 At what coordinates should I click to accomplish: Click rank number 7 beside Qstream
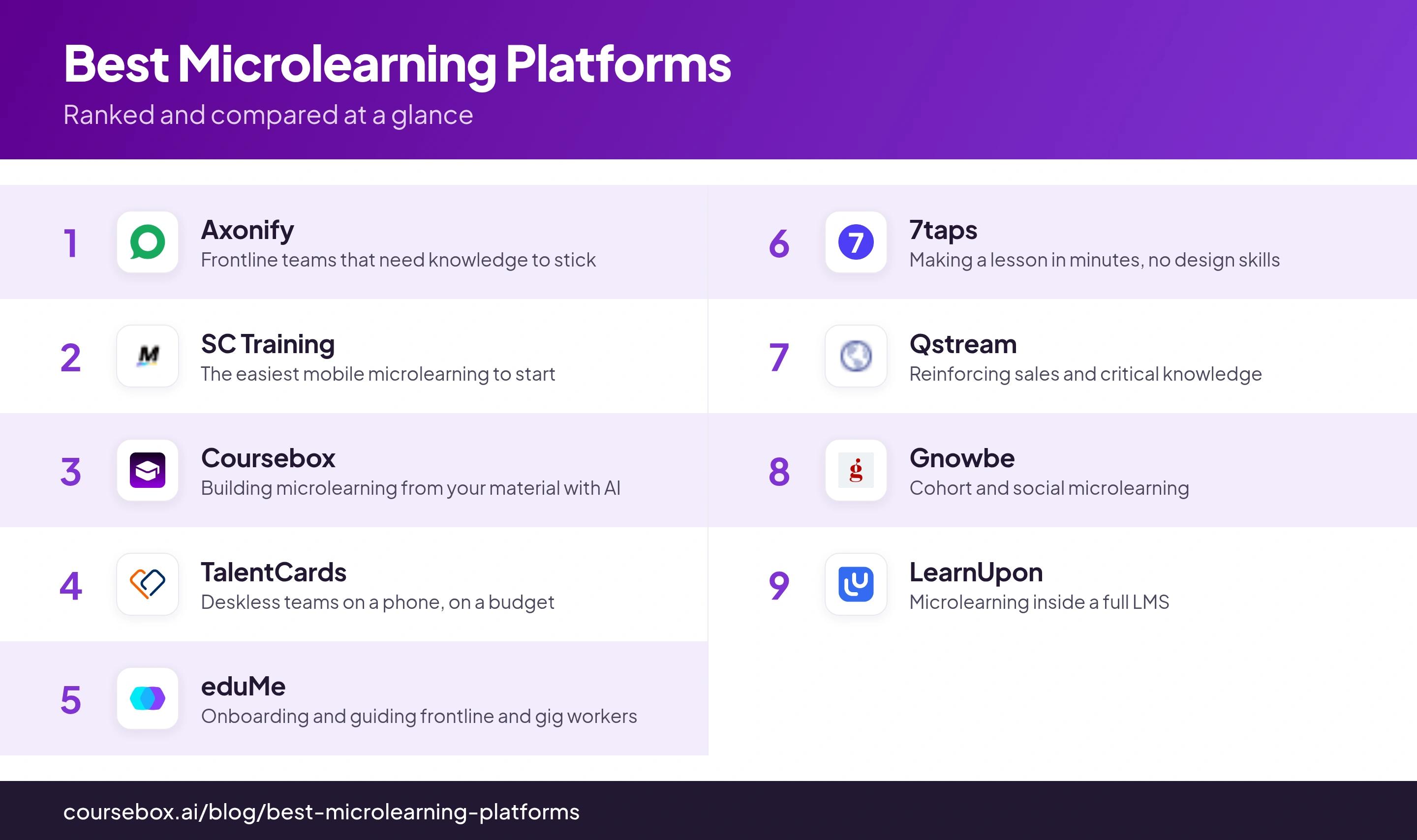[779, 358]
